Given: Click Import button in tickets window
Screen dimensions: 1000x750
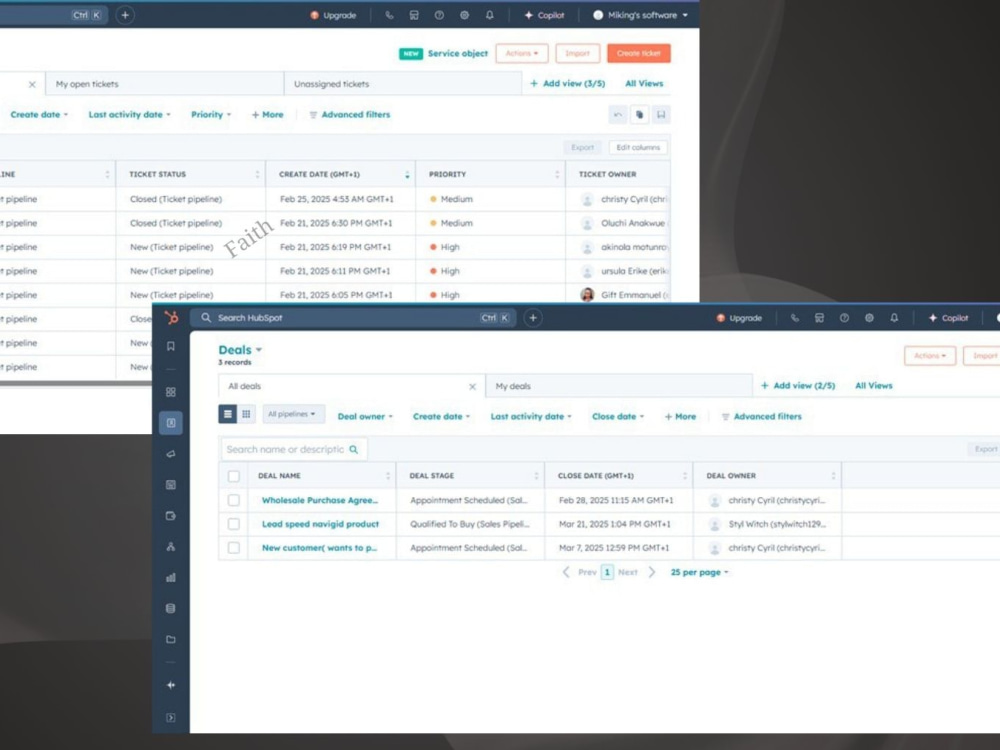Looking at the screenshot, I should [x=577, y=54].
